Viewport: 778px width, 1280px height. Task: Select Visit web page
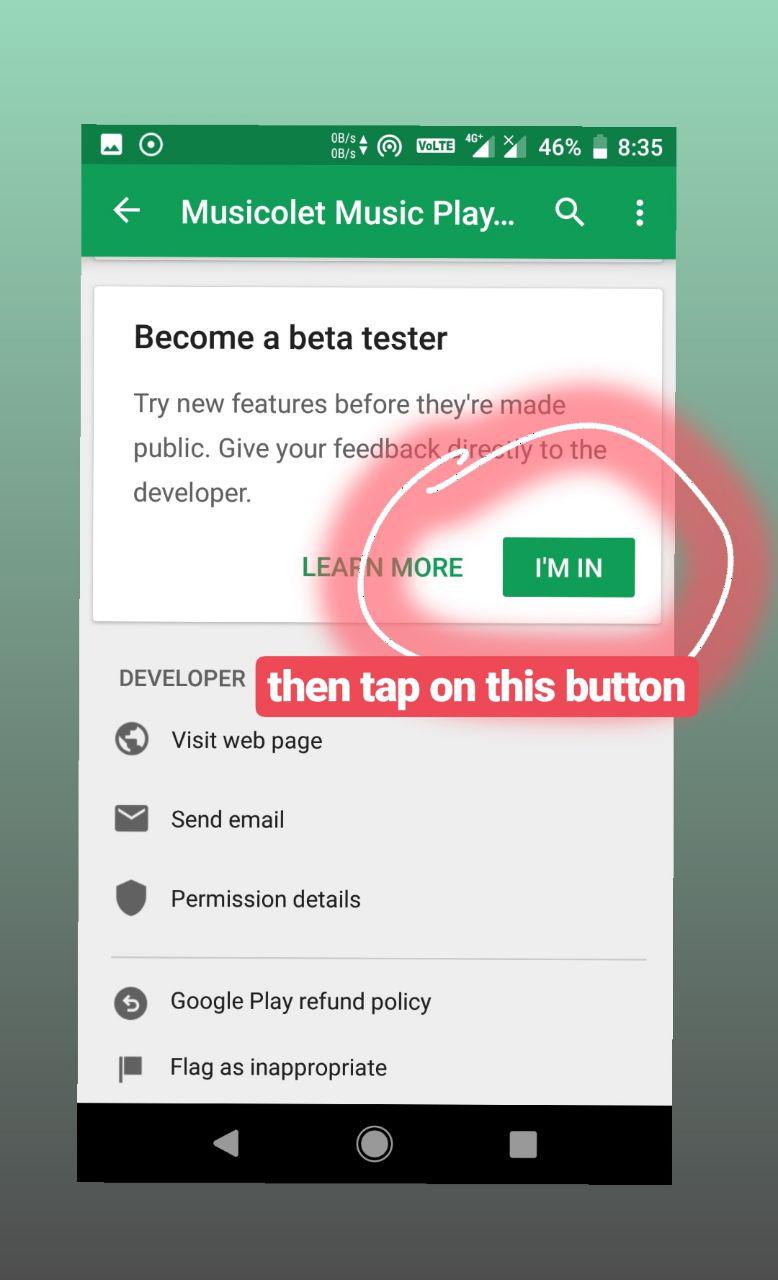[x=247, y=740]
